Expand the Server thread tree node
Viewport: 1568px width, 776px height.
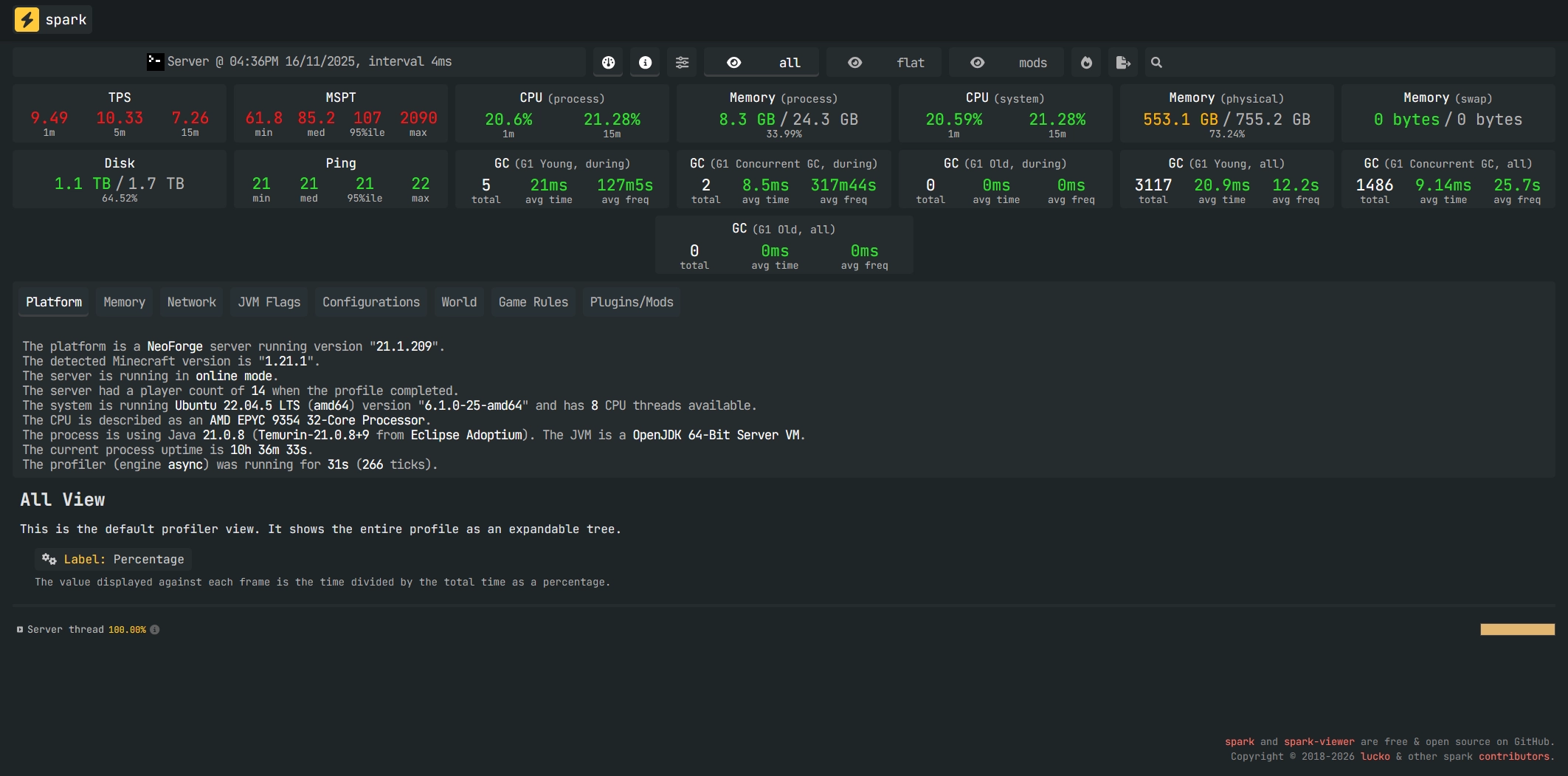[20, 630]
